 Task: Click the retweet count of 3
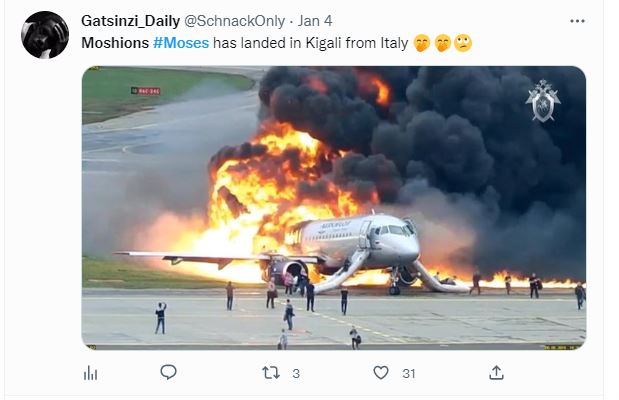[296, 373]
